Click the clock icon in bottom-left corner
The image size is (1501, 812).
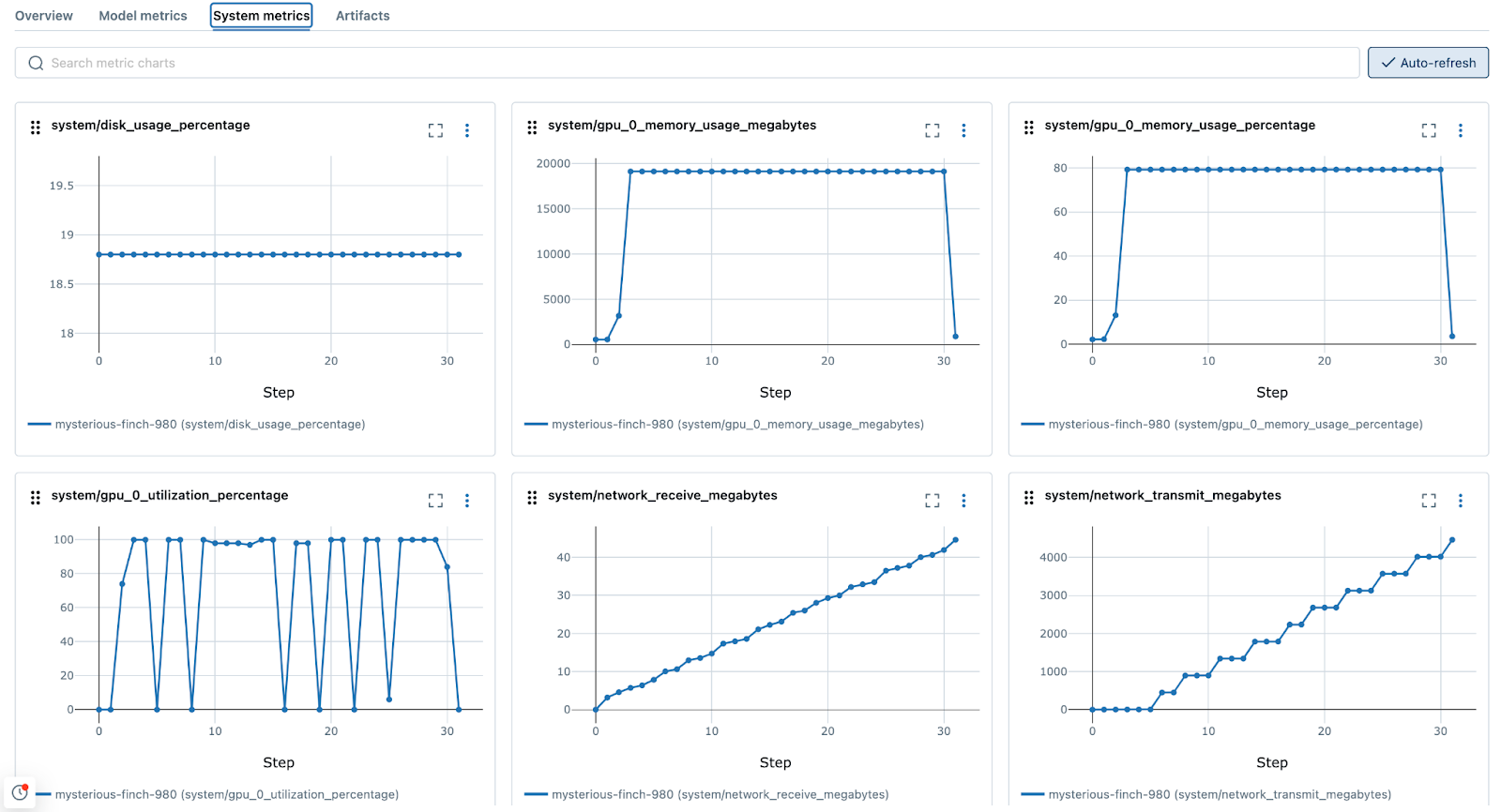(x=20, y=792)
